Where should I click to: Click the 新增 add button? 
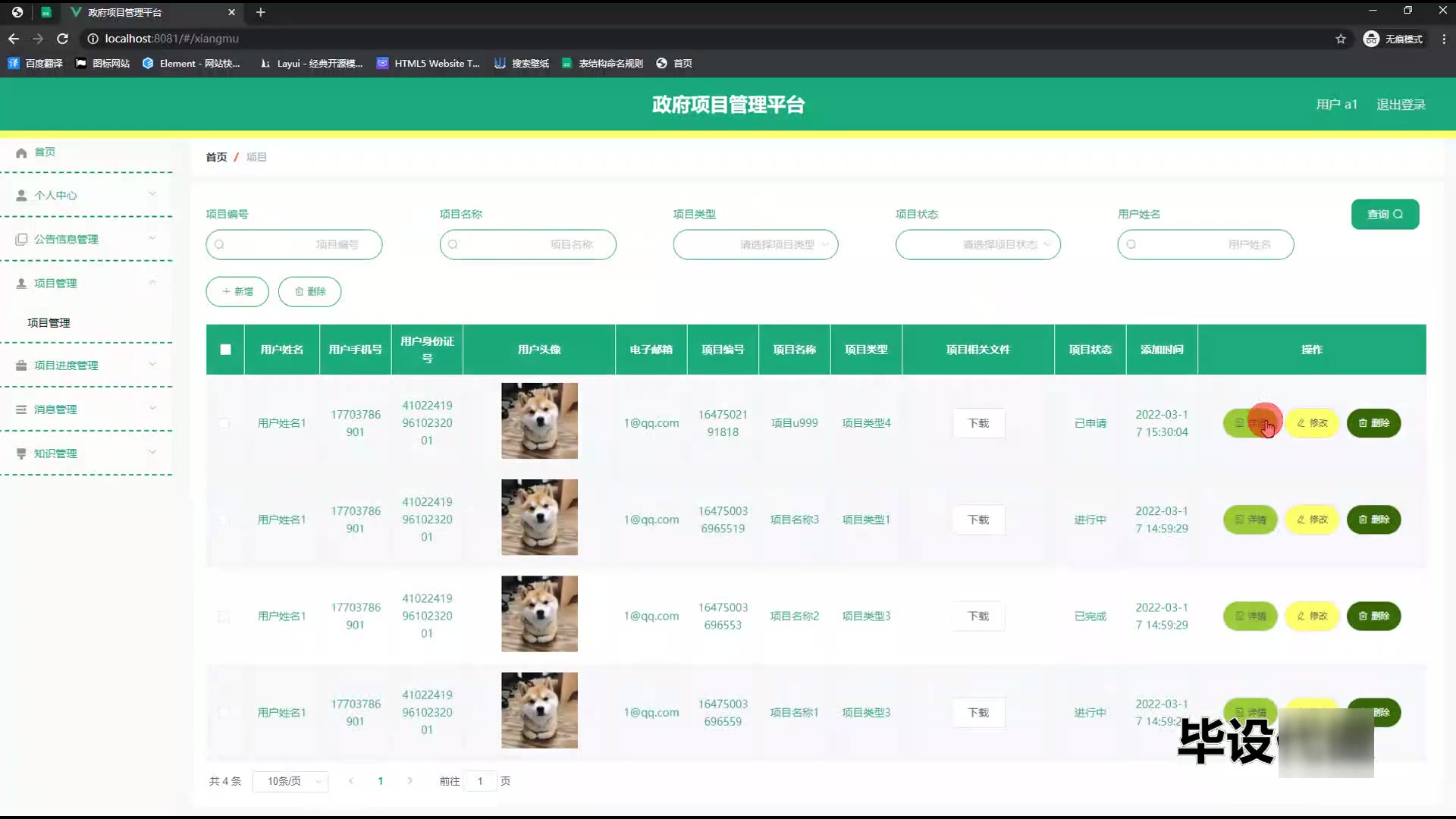point(237,292)
